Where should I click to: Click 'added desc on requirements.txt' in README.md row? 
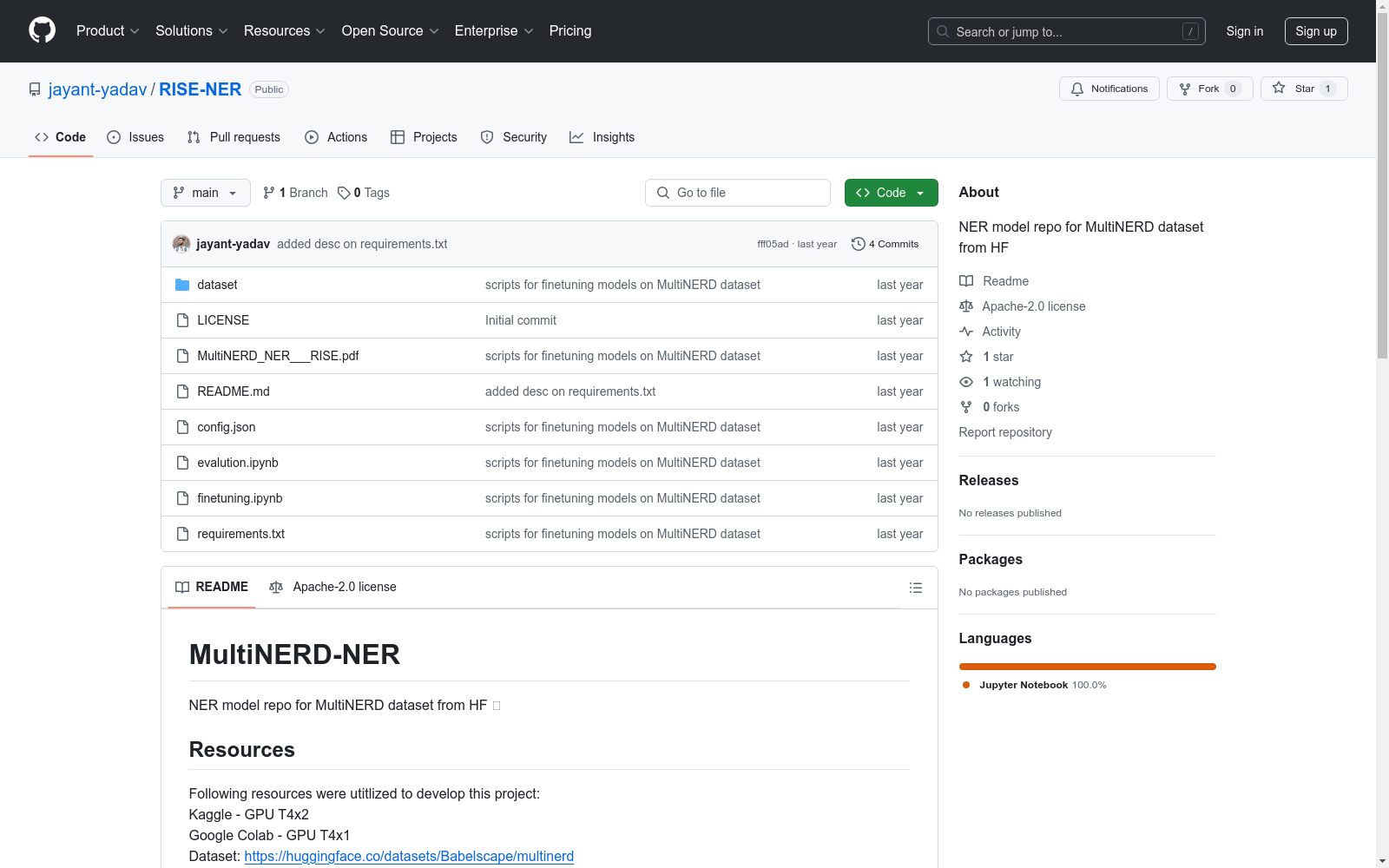pyautogui.click(x=570, y=391)
